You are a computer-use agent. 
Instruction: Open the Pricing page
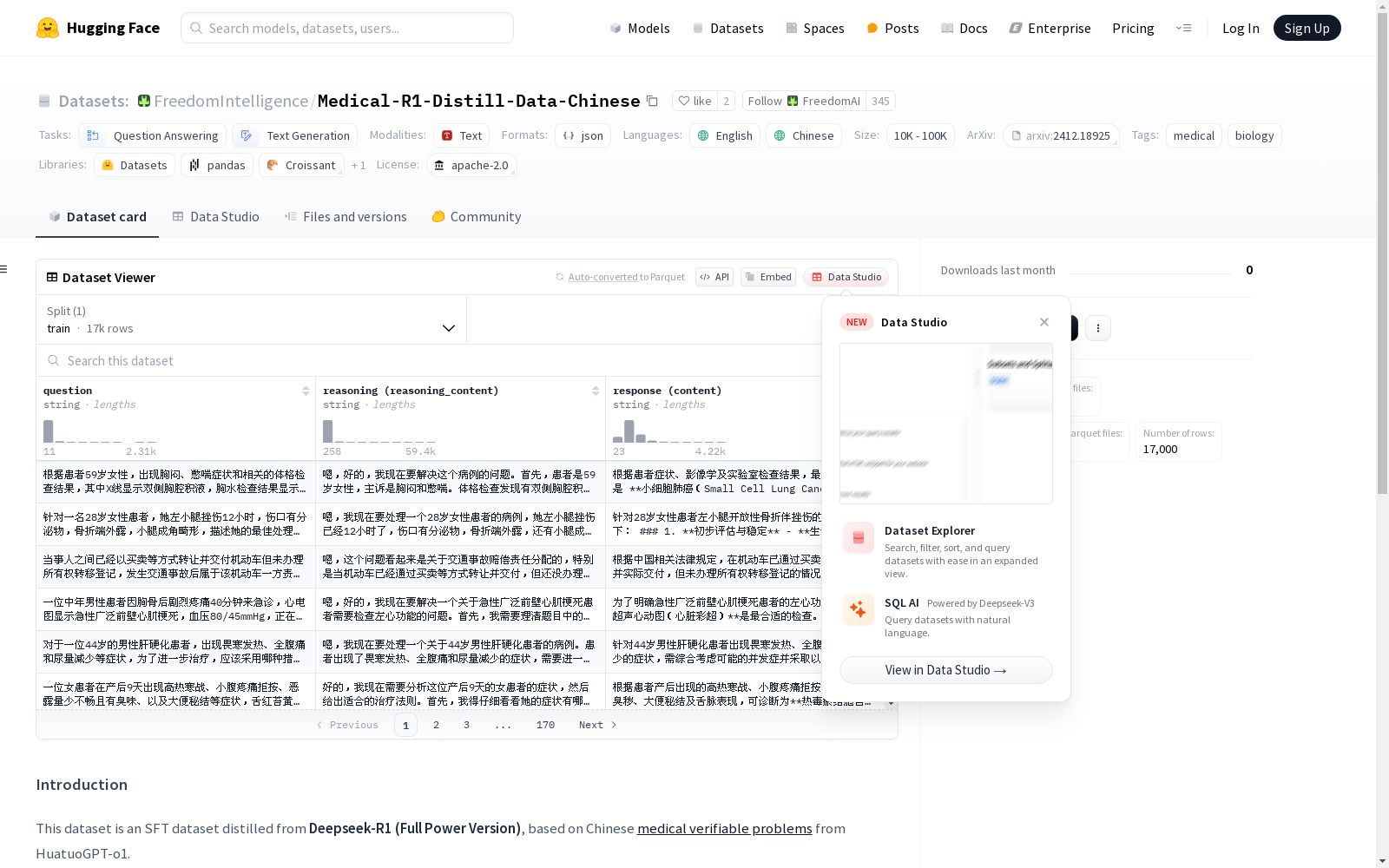[x=1133, y=28]
